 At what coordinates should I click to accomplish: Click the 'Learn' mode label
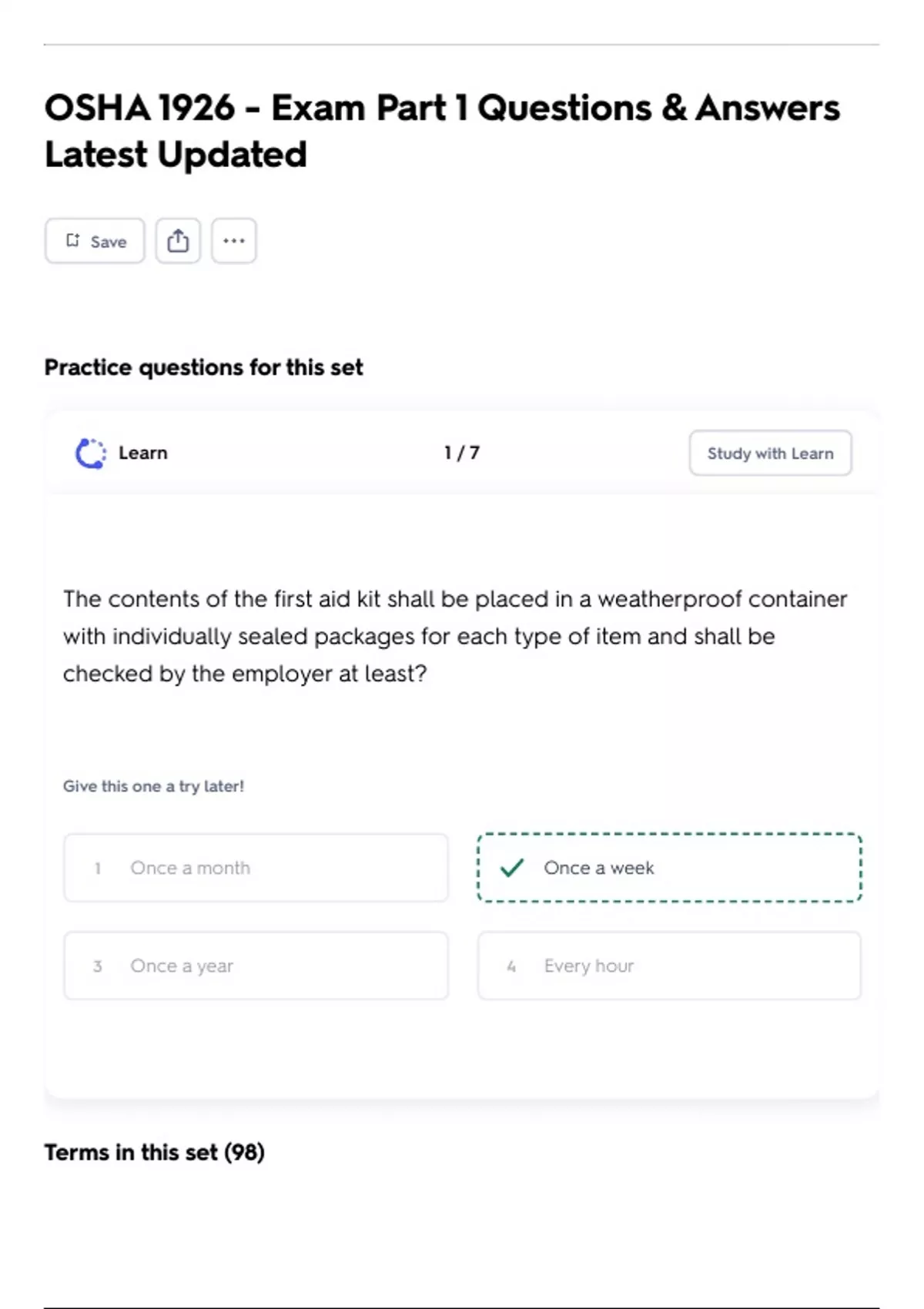pos(143,454)
